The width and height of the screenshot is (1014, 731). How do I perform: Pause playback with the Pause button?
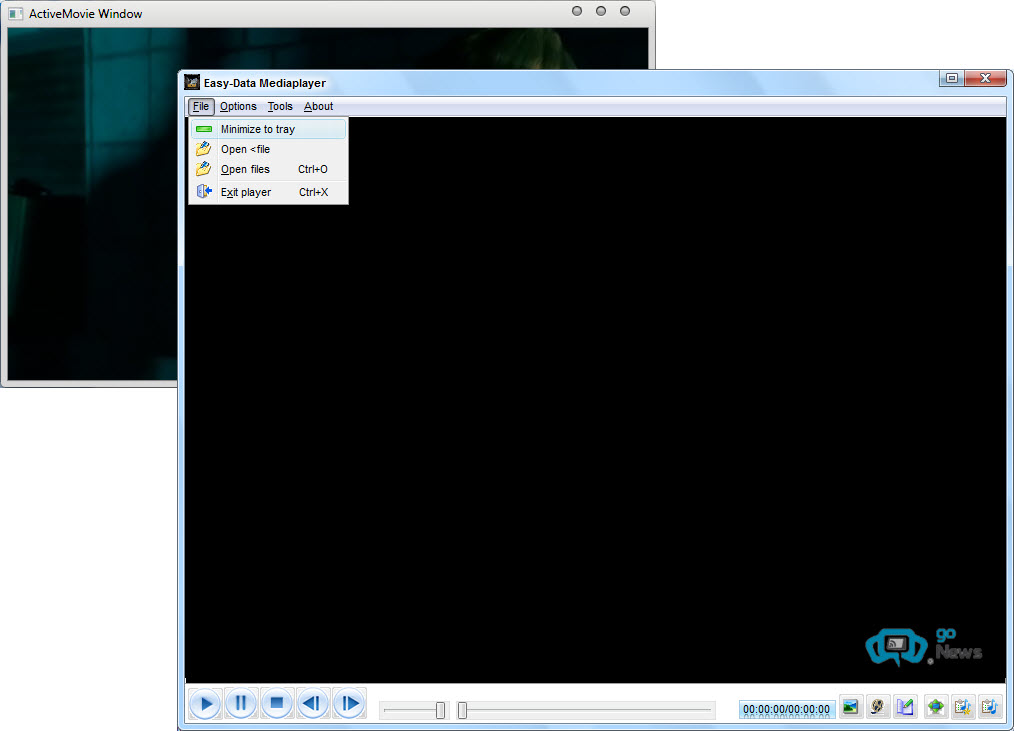[241, 704]
